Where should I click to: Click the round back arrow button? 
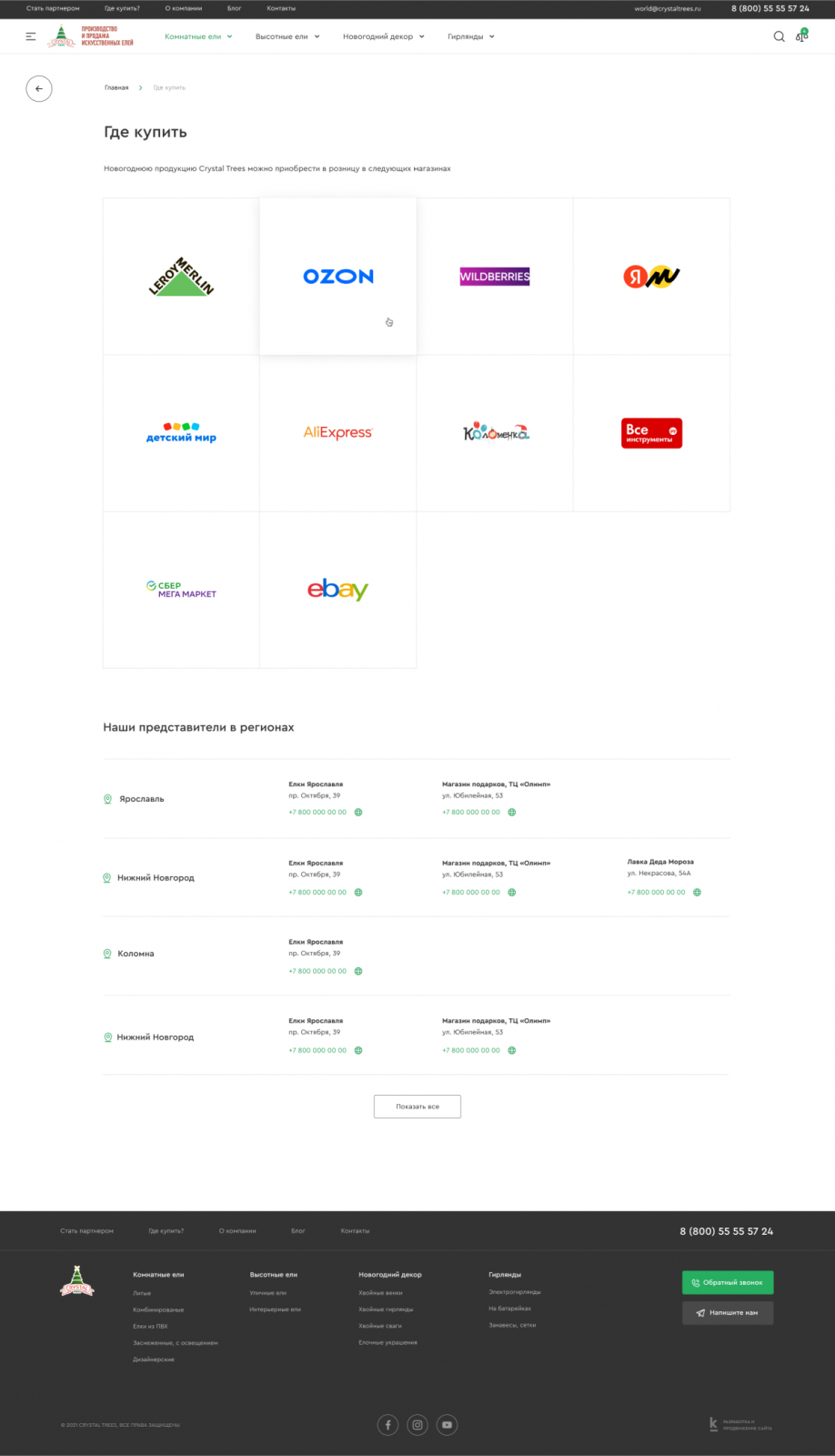39,88
